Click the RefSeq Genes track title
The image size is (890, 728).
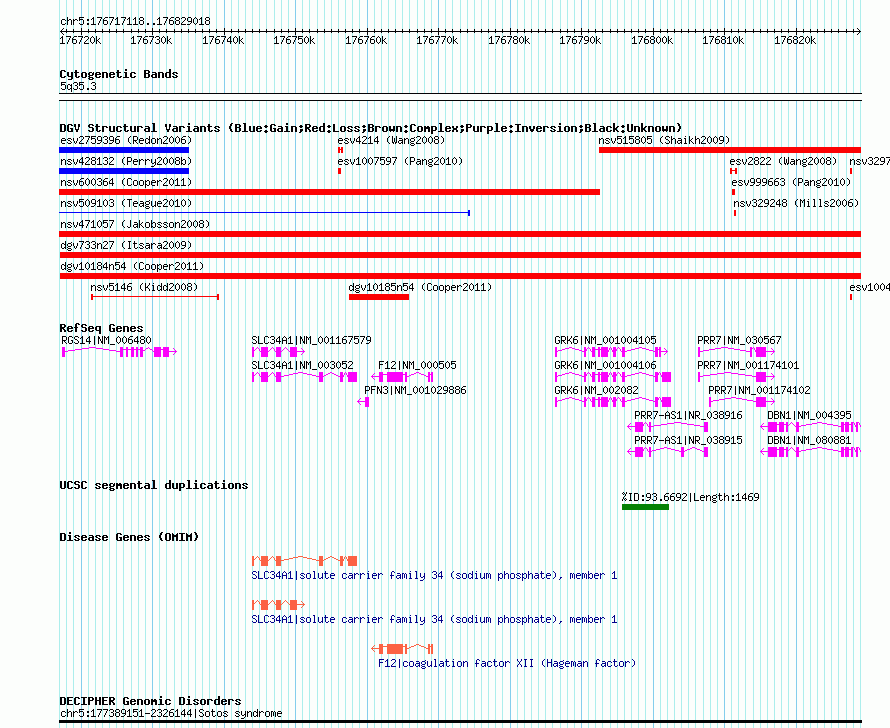click(102, 328)
